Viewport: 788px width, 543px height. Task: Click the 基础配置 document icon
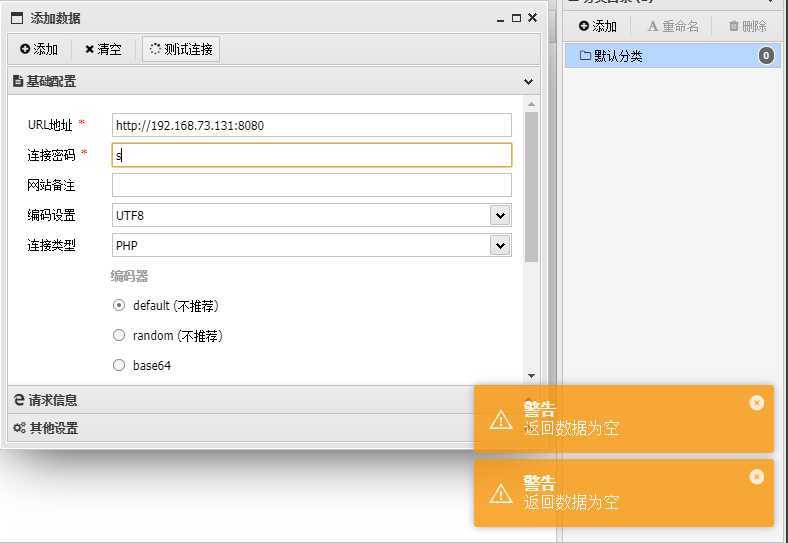coord(18,81)
